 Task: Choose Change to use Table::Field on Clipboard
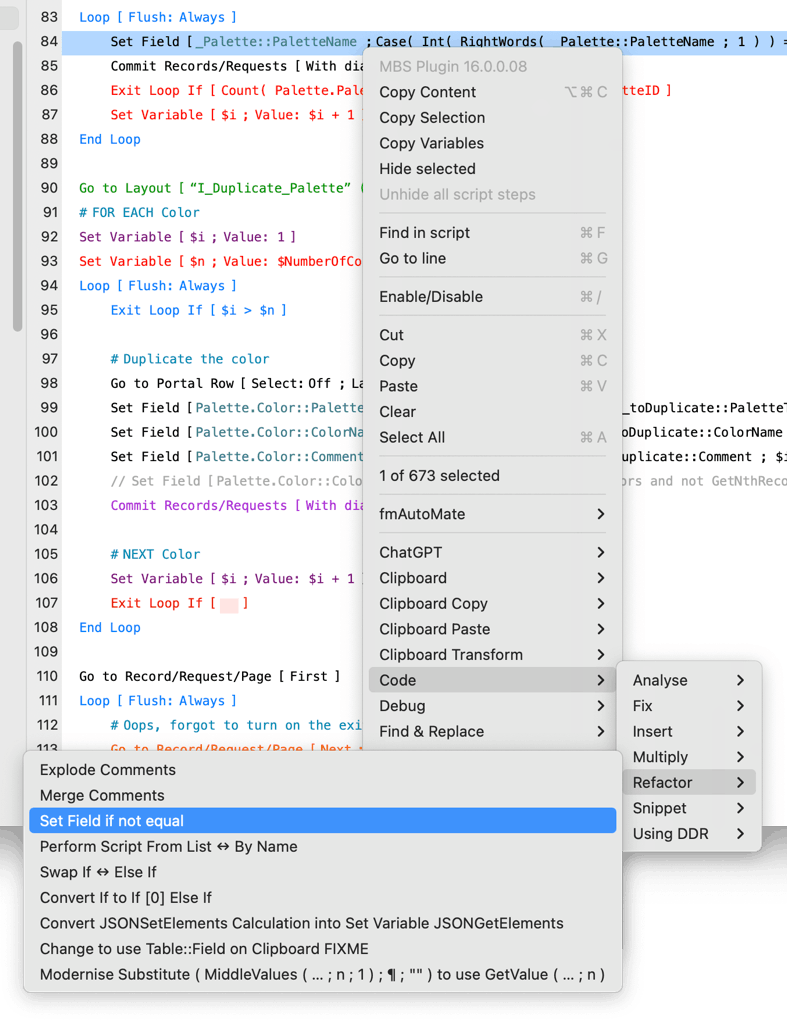click(323, 948)
